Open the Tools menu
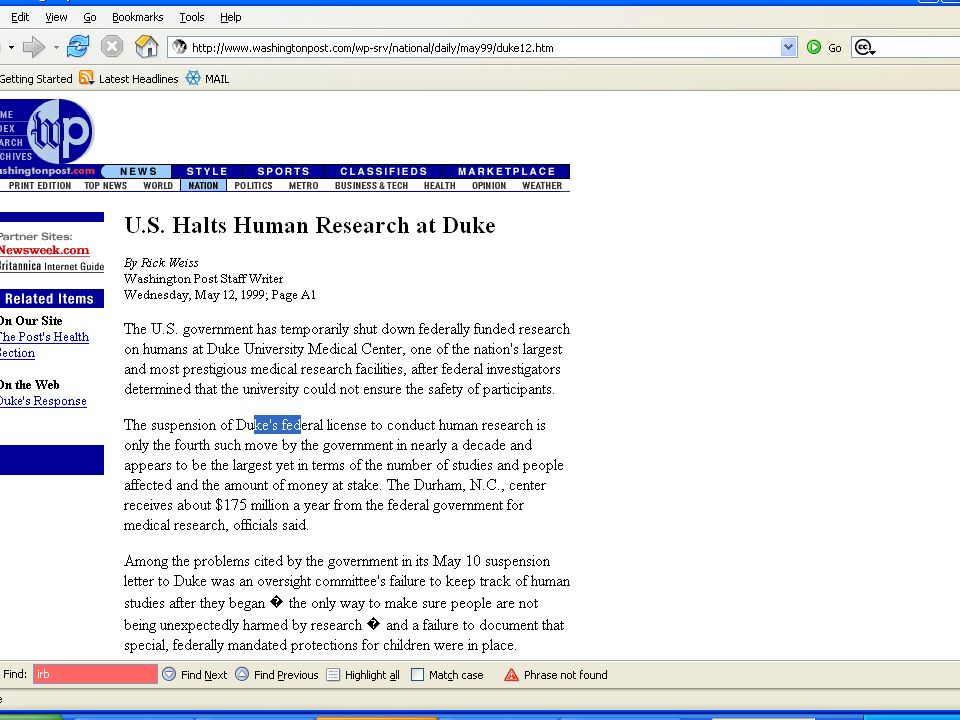 click(192, 17)
